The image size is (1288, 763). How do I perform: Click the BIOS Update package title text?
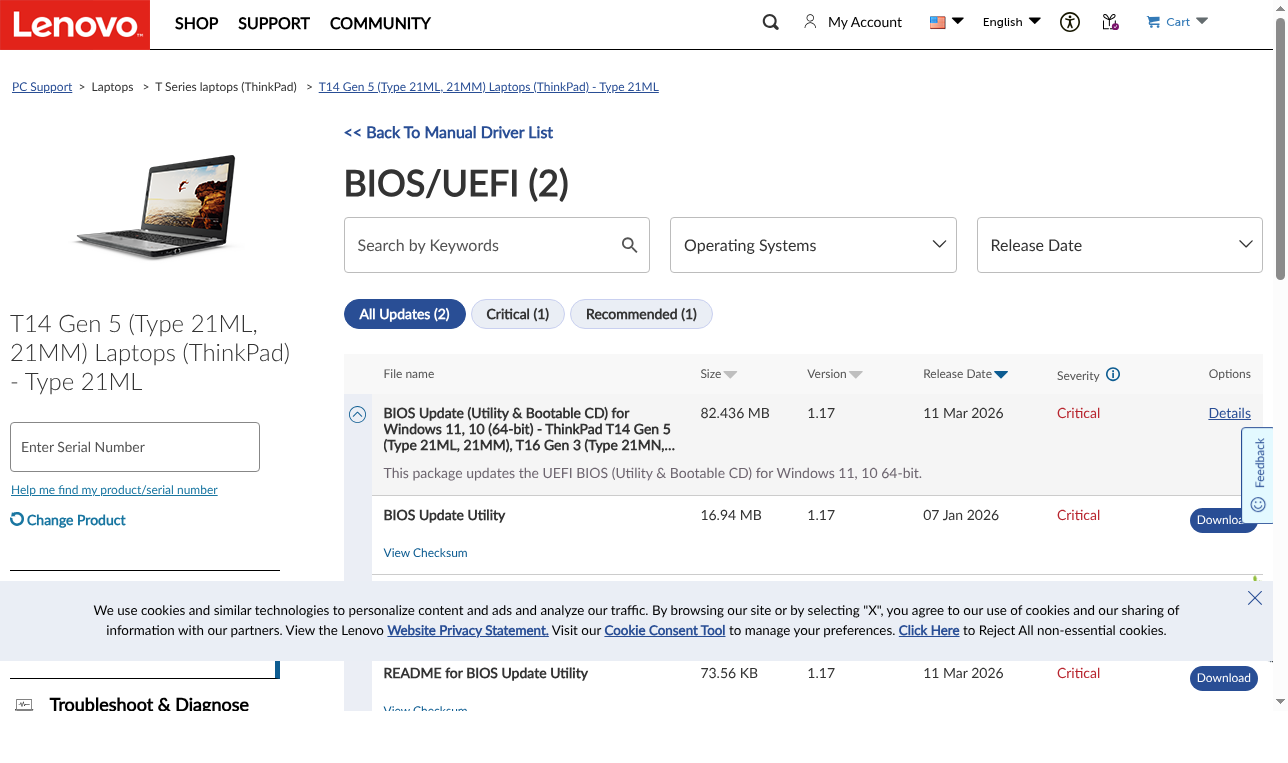pos(529,429)
